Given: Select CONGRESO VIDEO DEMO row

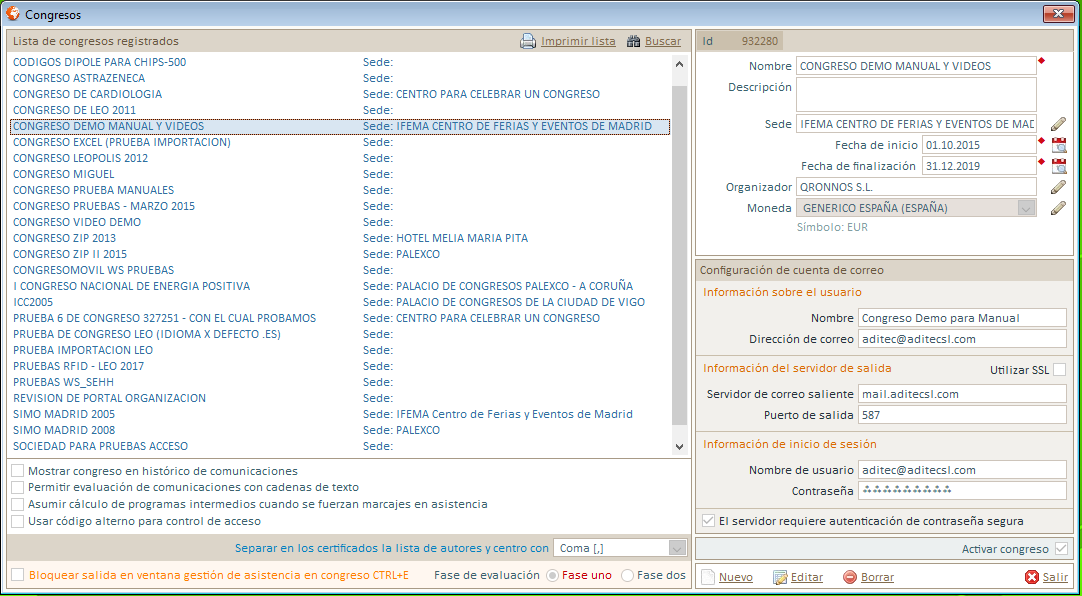Looking at the screenshot, I should [340, 222].
